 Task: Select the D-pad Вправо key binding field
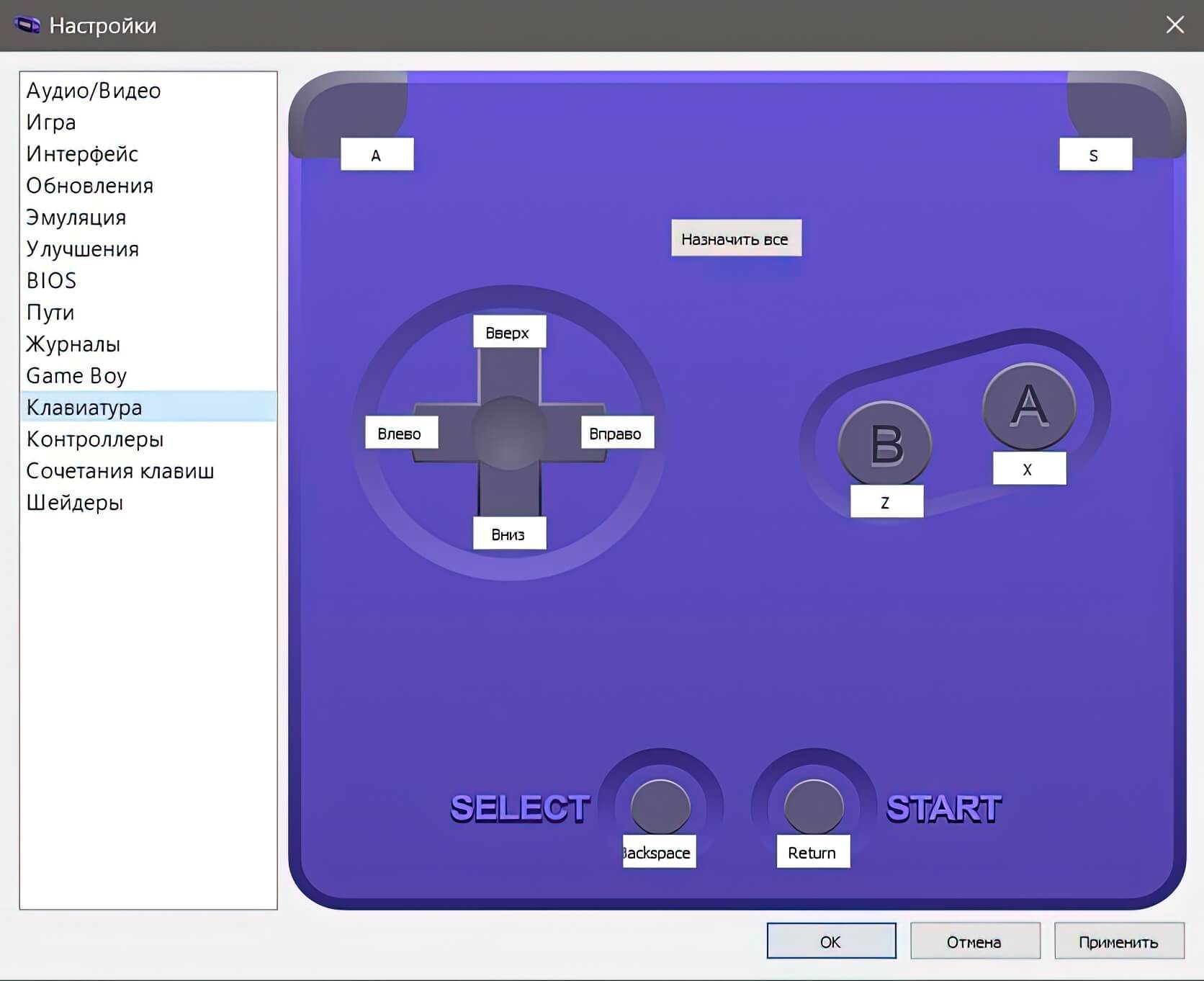click(616, 433)
